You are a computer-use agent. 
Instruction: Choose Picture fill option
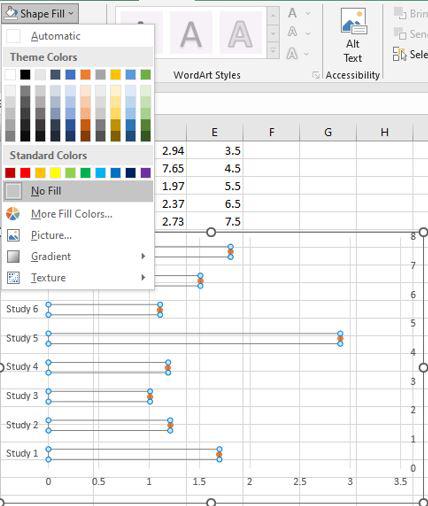(x=78, y=235)
